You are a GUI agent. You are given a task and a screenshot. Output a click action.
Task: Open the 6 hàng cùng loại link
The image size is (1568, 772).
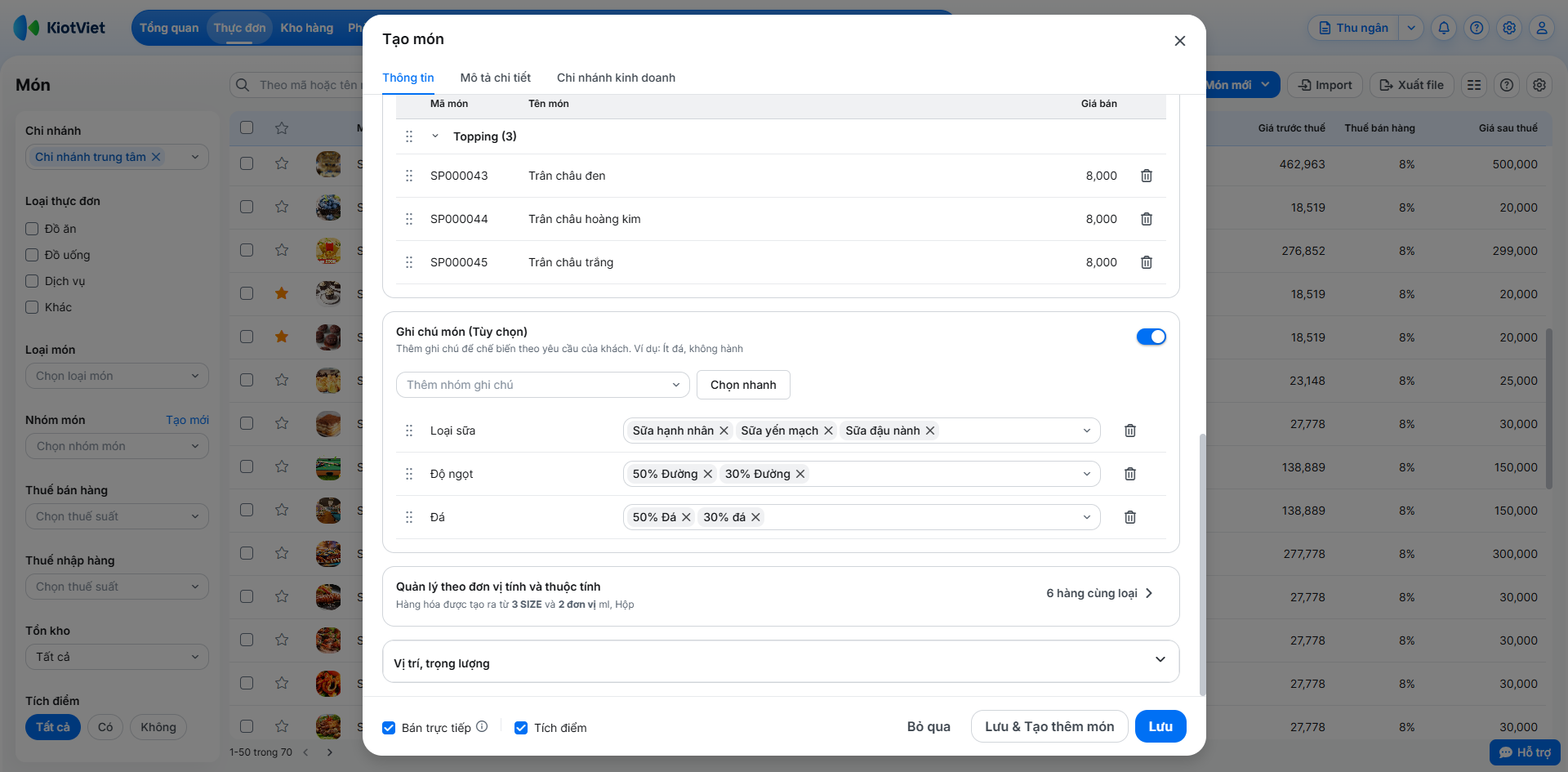click(1099, 593)
